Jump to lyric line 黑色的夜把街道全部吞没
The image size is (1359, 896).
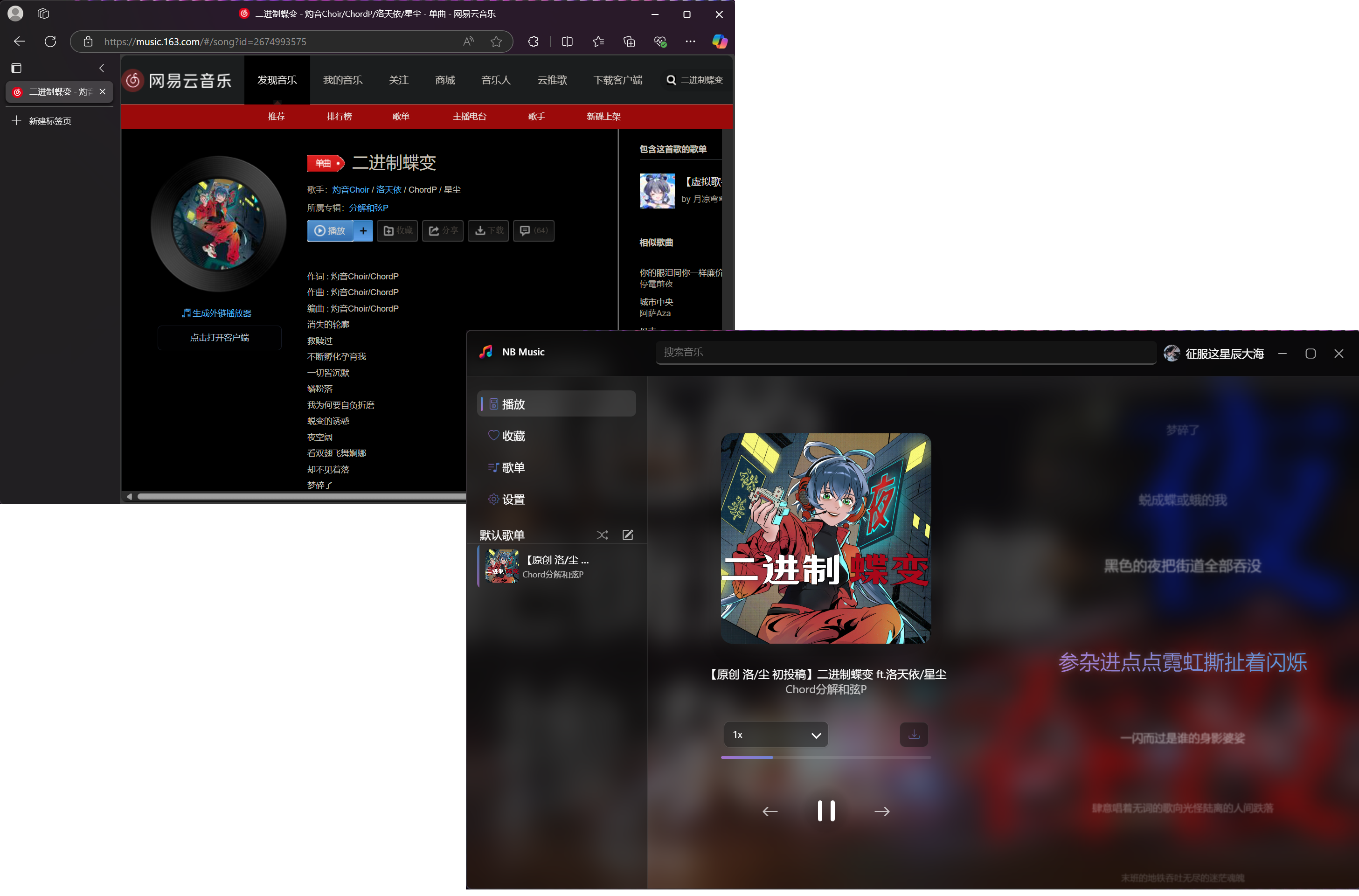(1182, 566)
